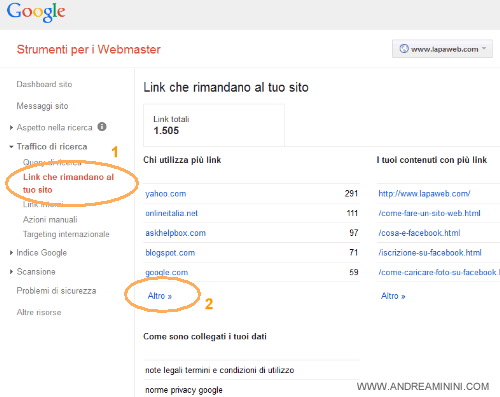Open Indice Google menu item
The width and height of the screenshot is (500, 397).
click(42, 253)
